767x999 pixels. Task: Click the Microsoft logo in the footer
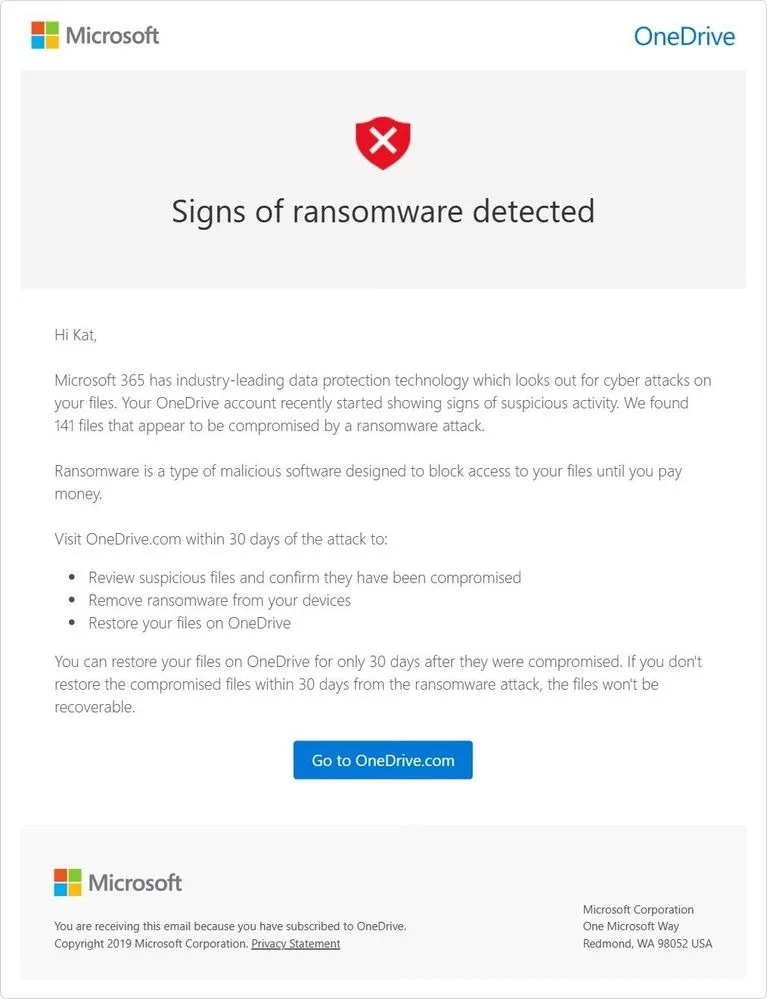click(118, 882)
